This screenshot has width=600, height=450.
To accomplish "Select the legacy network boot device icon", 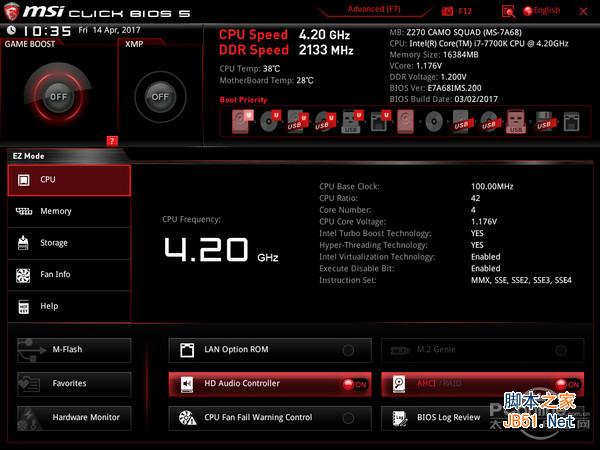I will point(571,122).
